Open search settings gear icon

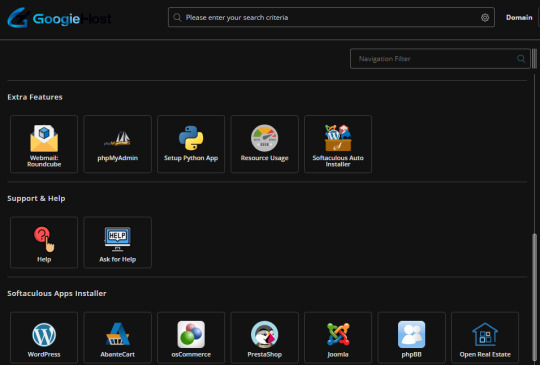click(x=485, y=18)
